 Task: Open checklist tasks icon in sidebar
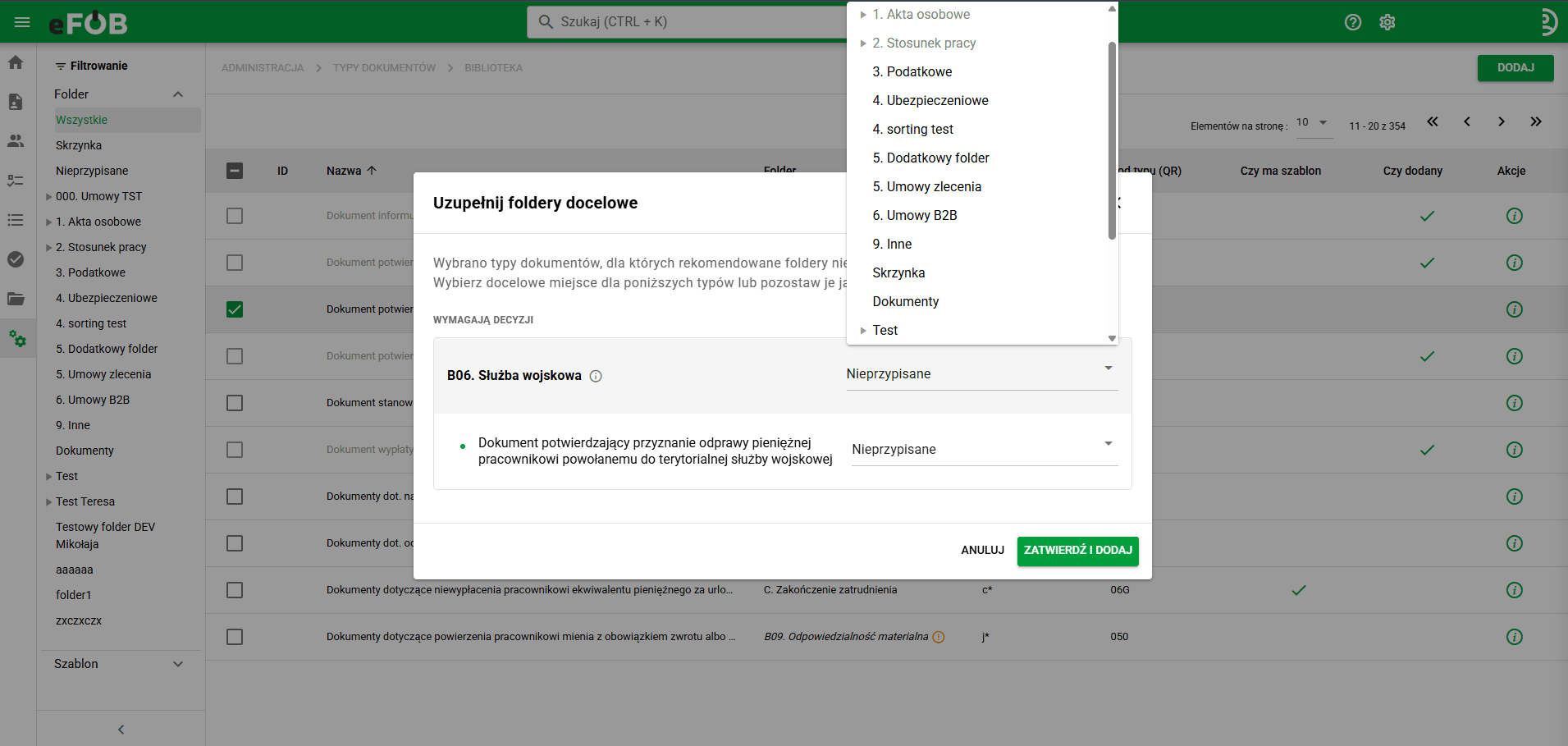16,181
